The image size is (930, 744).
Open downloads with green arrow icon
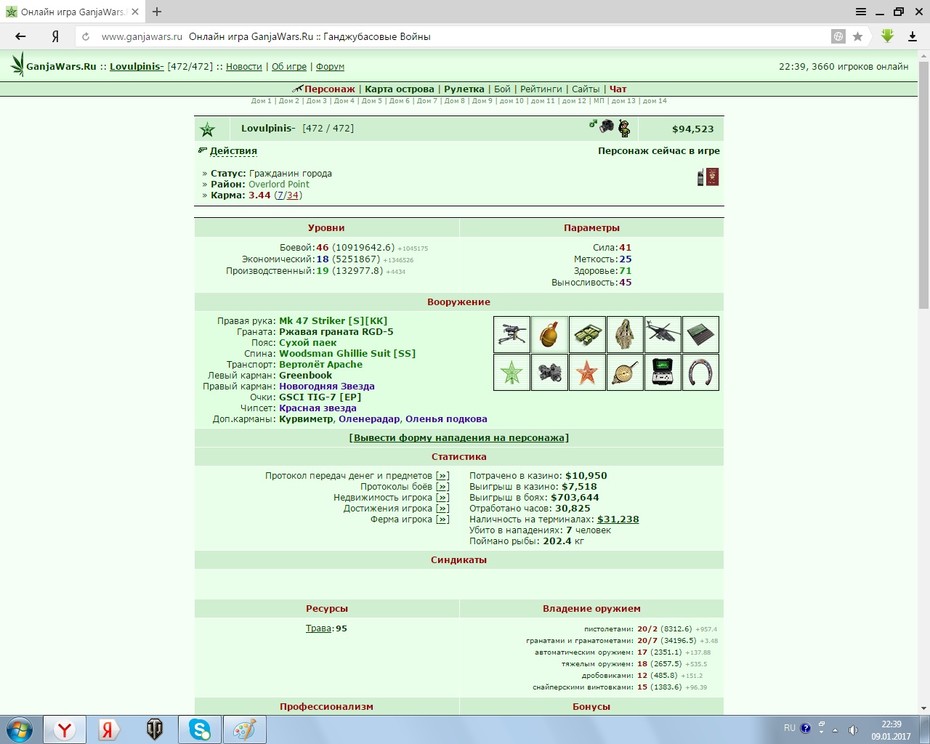click(x=887, y=36)
